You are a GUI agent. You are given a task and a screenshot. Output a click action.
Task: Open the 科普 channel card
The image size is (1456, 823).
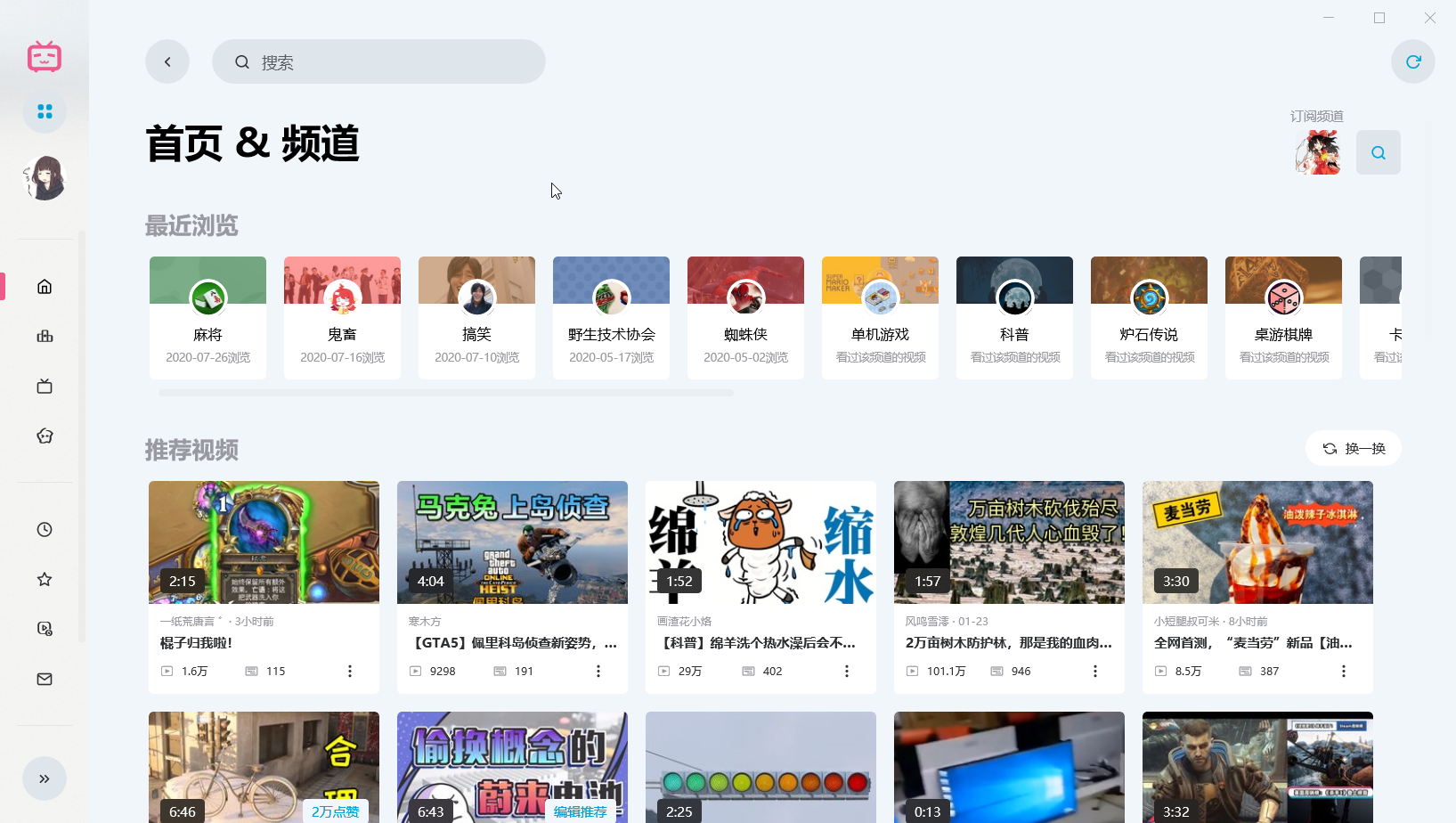pos(1014,318)
